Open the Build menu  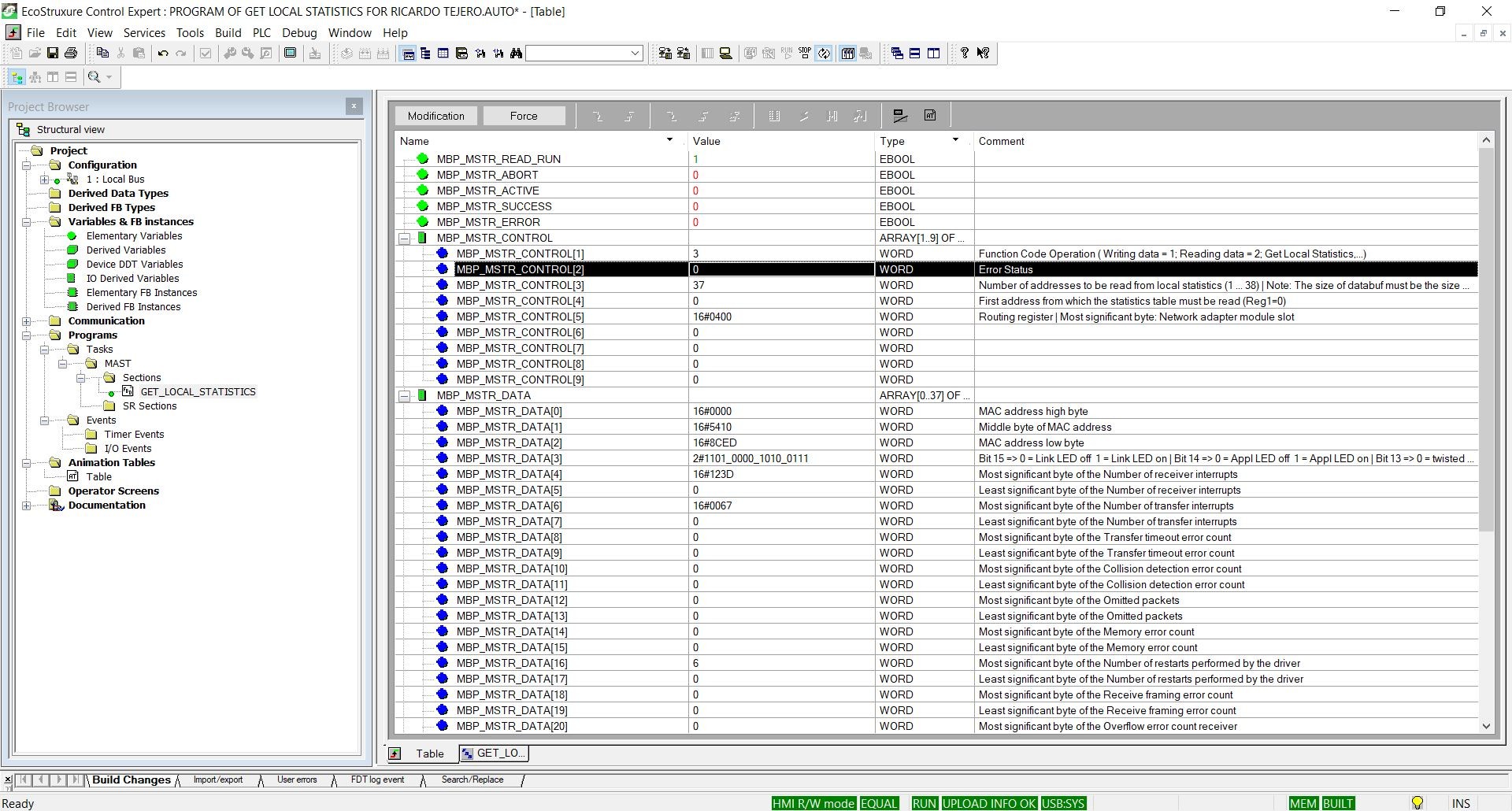(228, 32)
